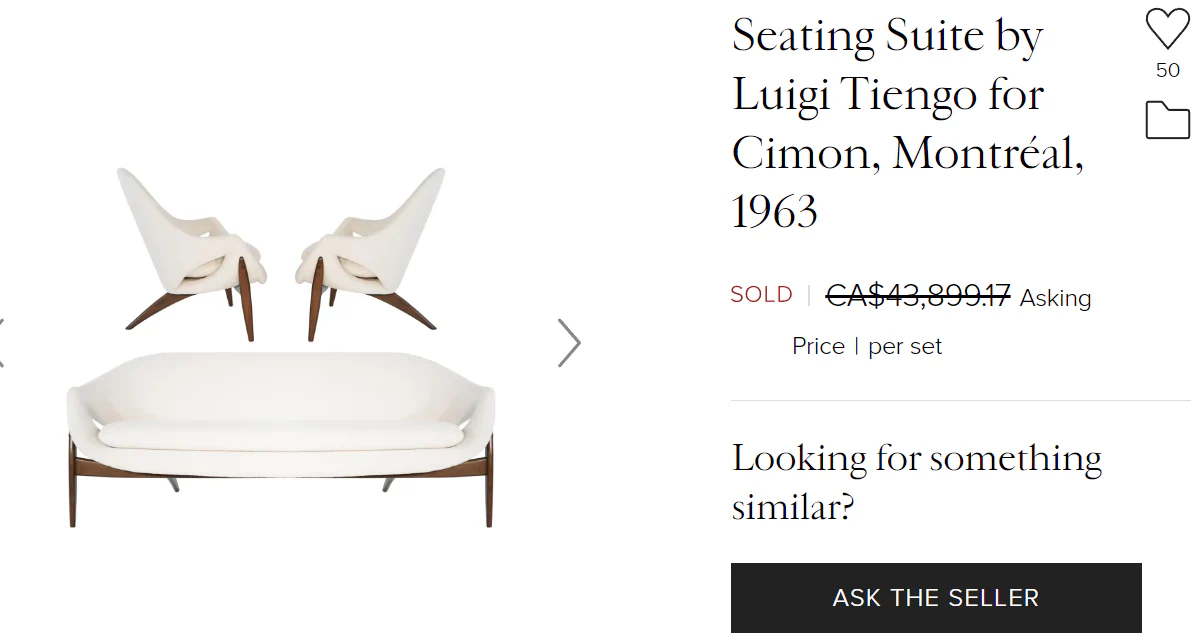This screenshot has width=1193, height=639.
Task: Favorite the listing using the heart icon
Action: click(x=1167, y=27)
